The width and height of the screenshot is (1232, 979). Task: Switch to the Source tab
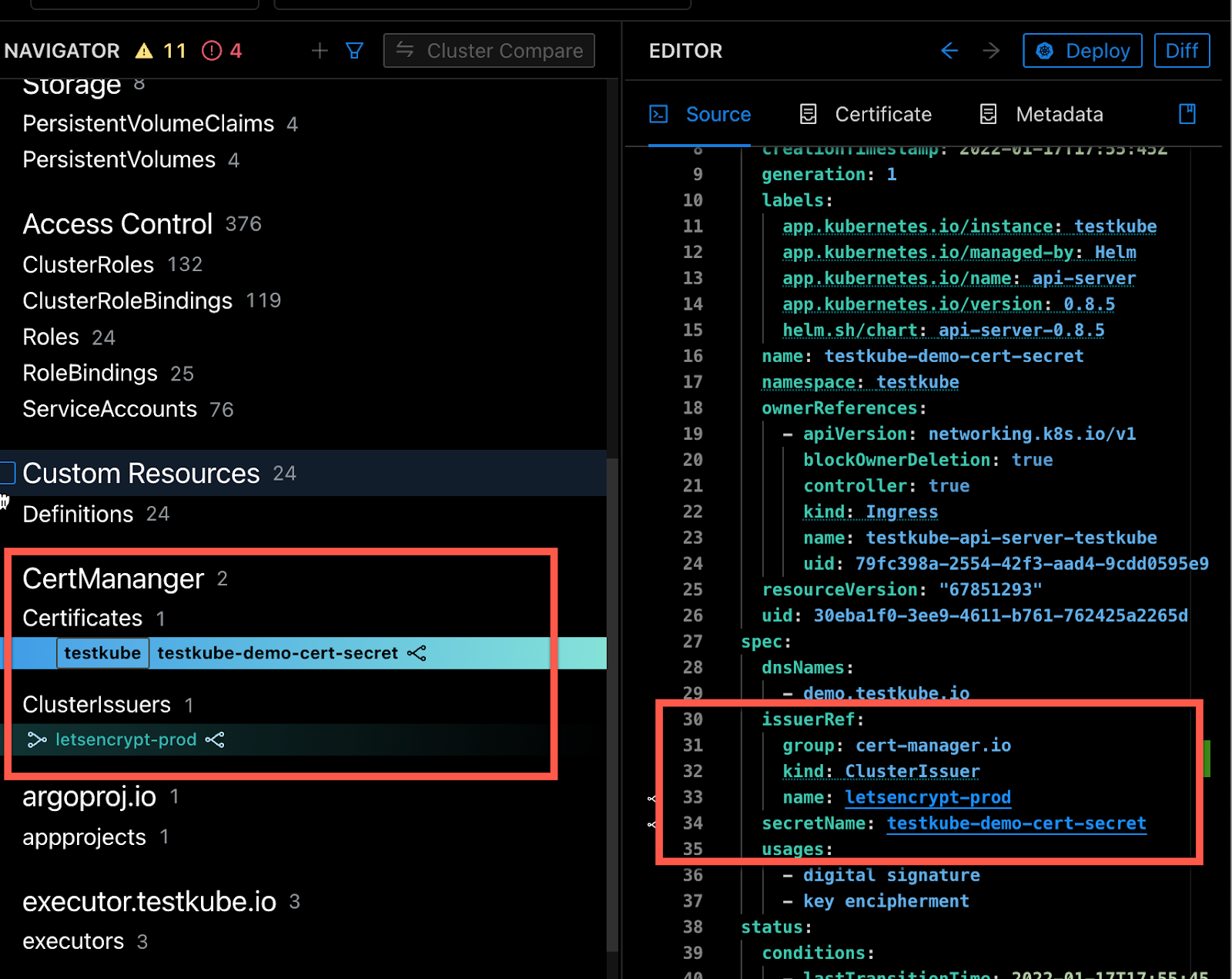click(699, 114)
